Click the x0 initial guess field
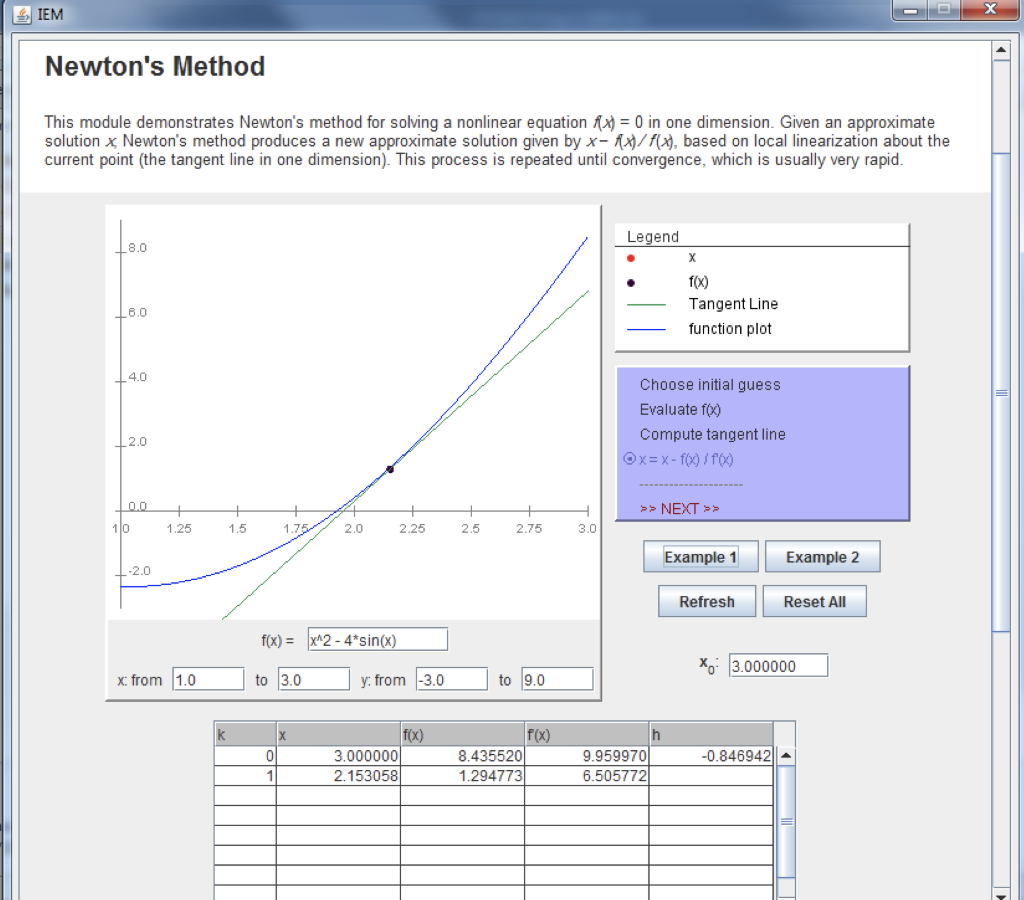The image size is (1024, 900). pos(778,665)
